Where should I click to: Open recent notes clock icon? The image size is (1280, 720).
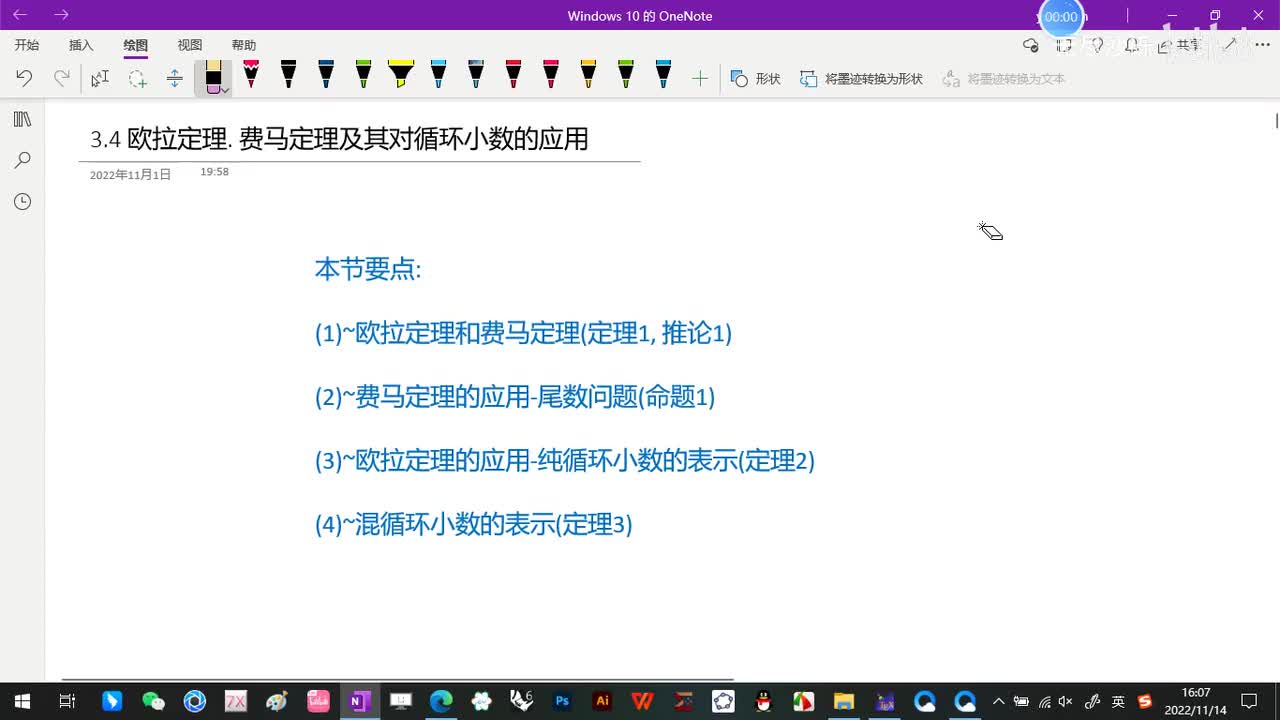(x=22, y=202)
